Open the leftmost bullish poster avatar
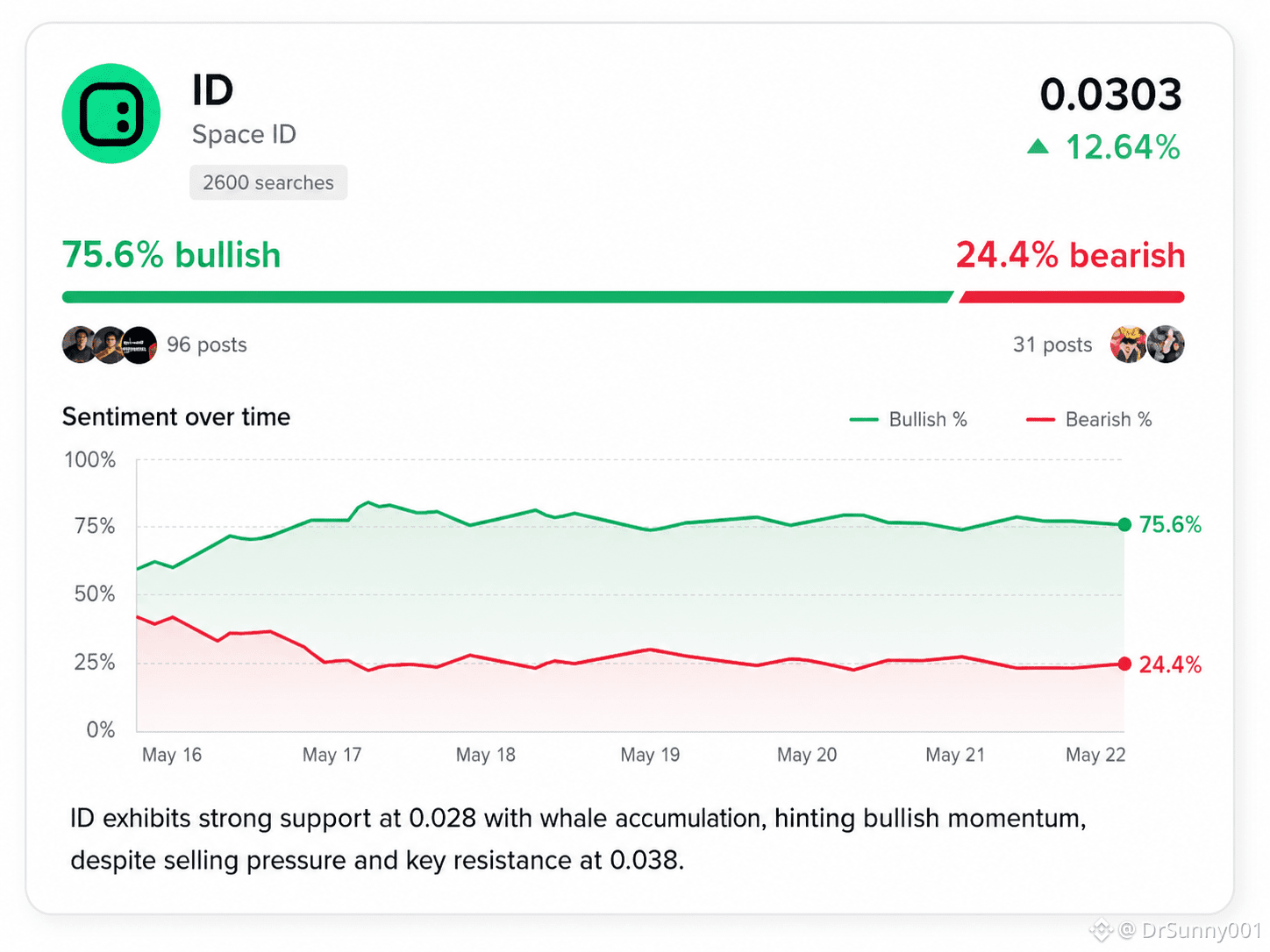The height and width of the screenshot is (952, 1270). [x=80, y=345]
